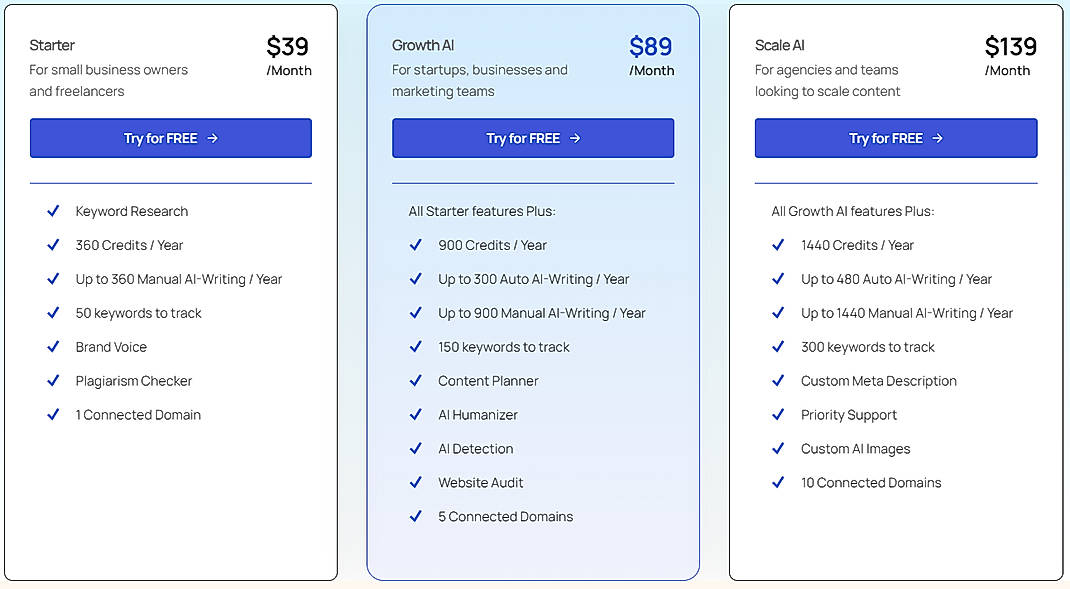Click Try for FREE on the Starter plan
This screenshot has width=1070, height=589.
170,139
